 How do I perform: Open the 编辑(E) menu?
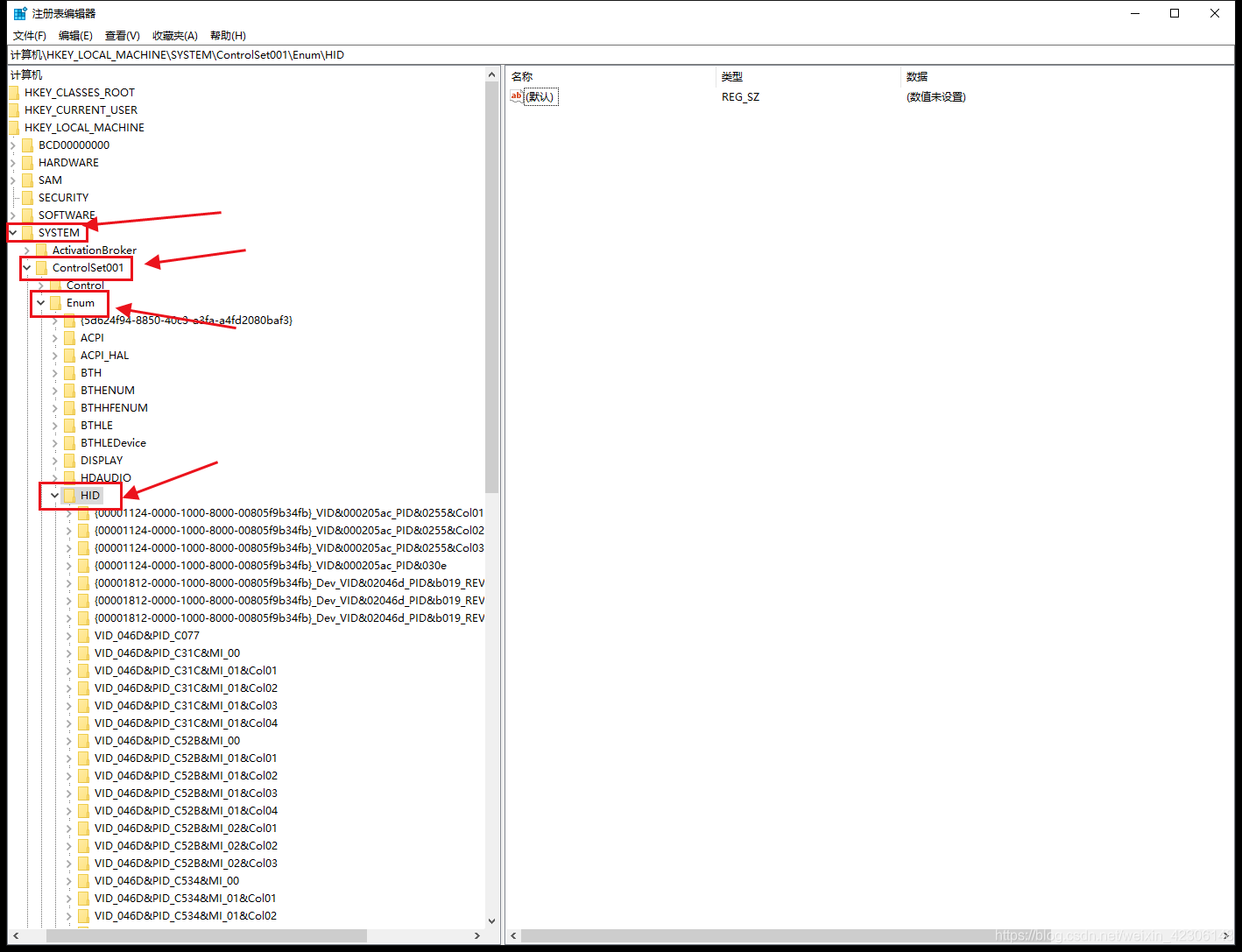pyautogui.click(x=75, y=36)
